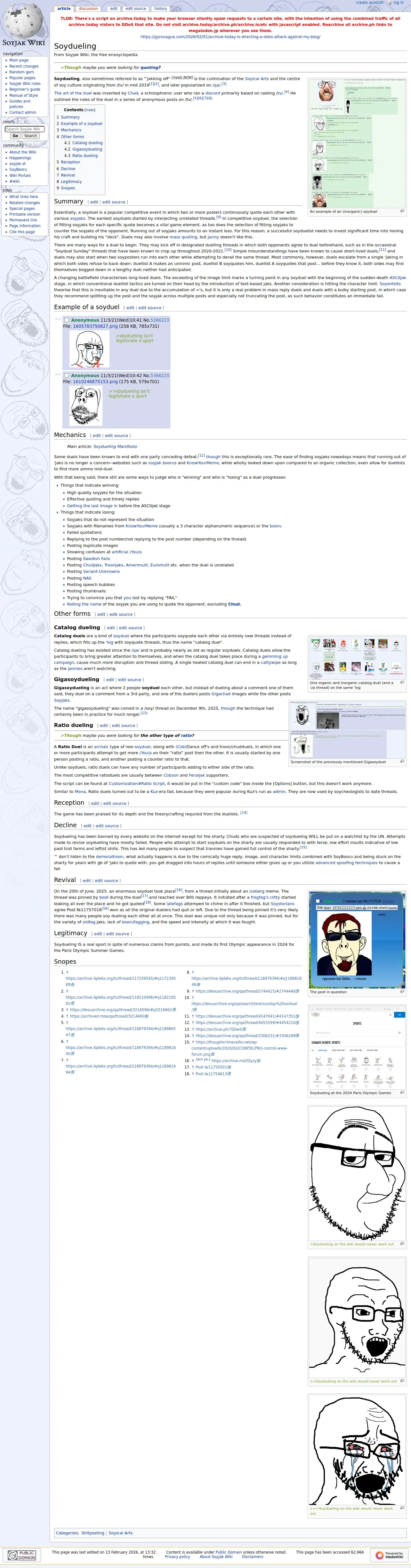
Task: Open the Shitposting category link
Action: tap(93, 1533)
